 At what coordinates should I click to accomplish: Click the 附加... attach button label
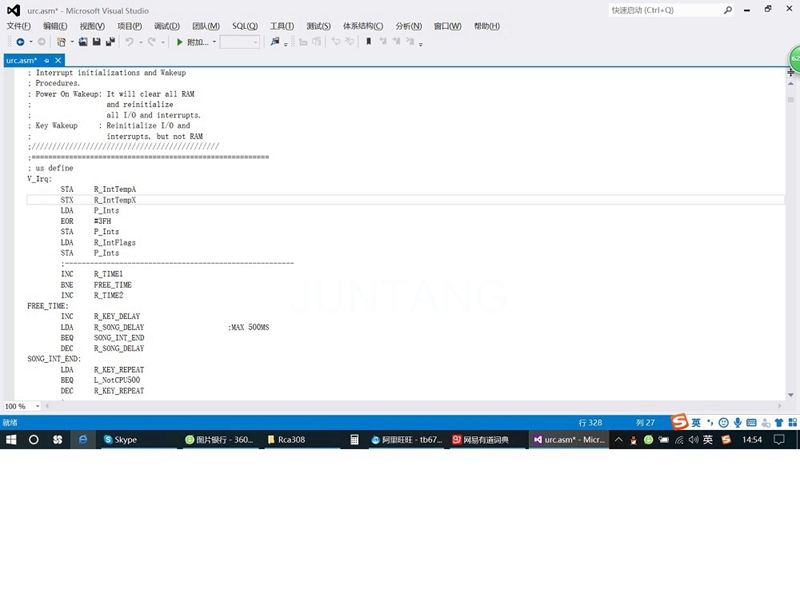click(198, 42)
